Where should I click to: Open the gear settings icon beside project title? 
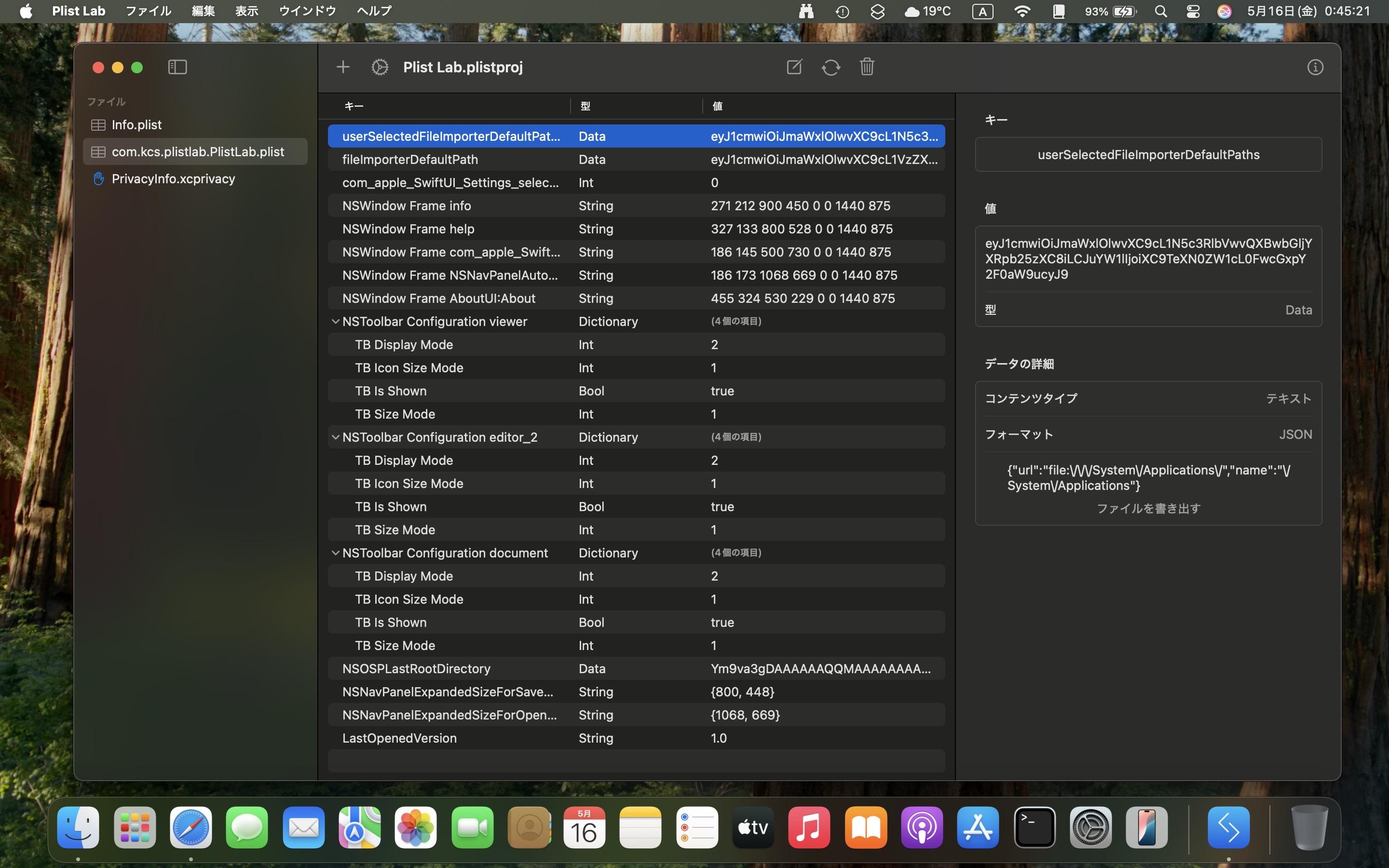click(x=380, y=67)
